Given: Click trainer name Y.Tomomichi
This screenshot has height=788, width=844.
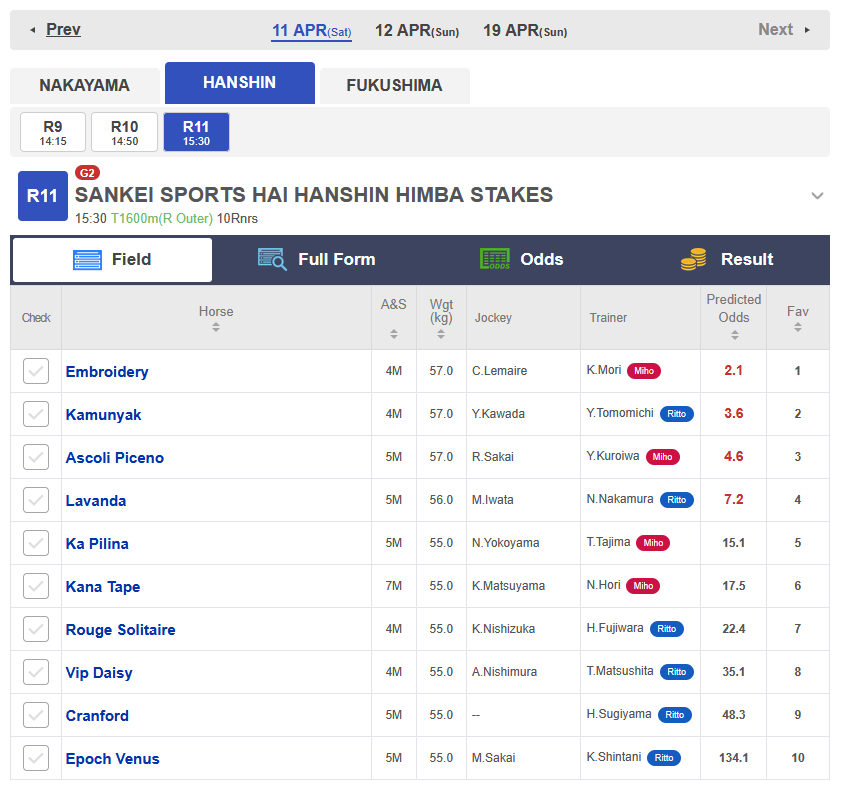Looking at the screenshot, I should (620, 413).
